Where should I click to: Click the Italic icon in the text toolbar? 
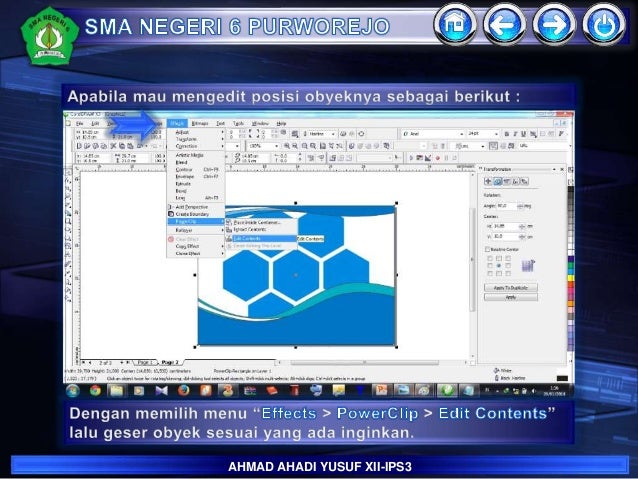515,134
